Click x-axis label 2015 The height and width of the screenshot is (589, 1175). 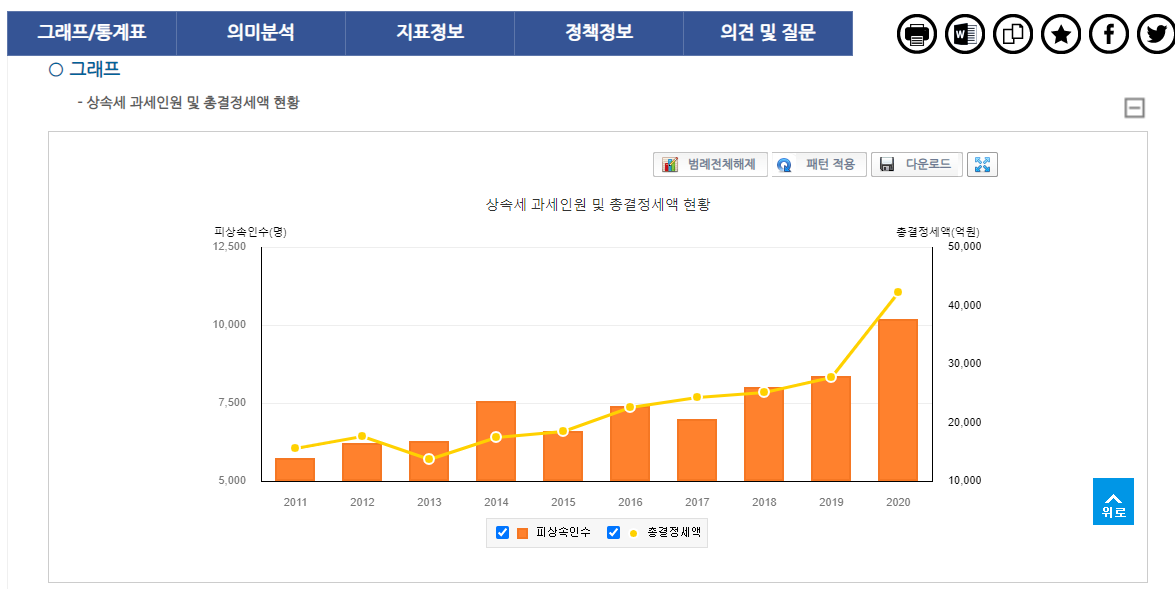pos(563,502)
